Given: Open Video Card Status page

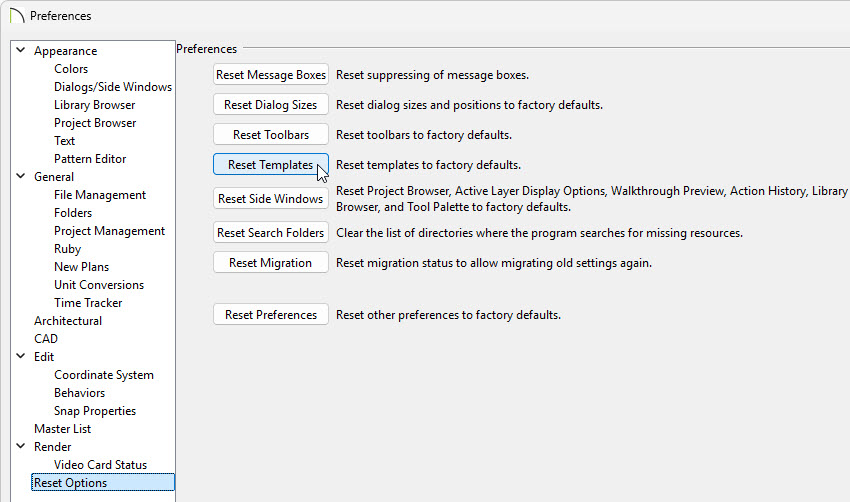Looking at the screenshot, I should click(x=100, y=465).
